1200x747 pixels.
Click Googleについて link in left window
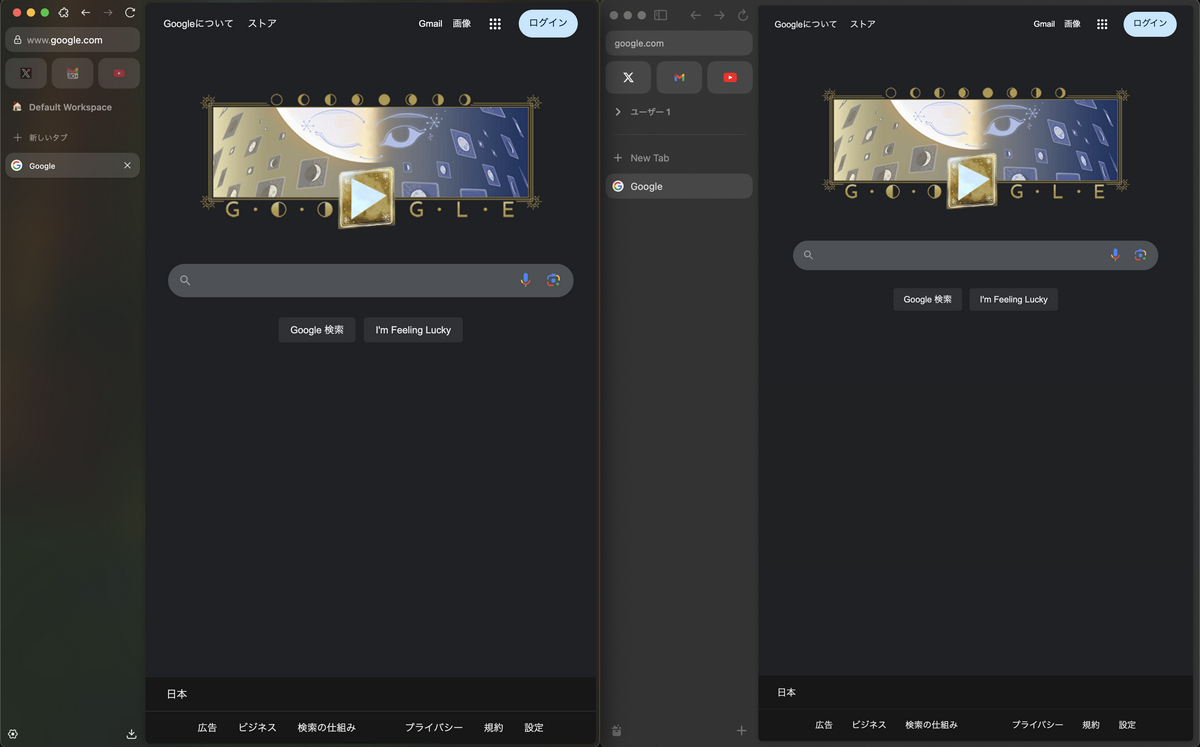198,23
